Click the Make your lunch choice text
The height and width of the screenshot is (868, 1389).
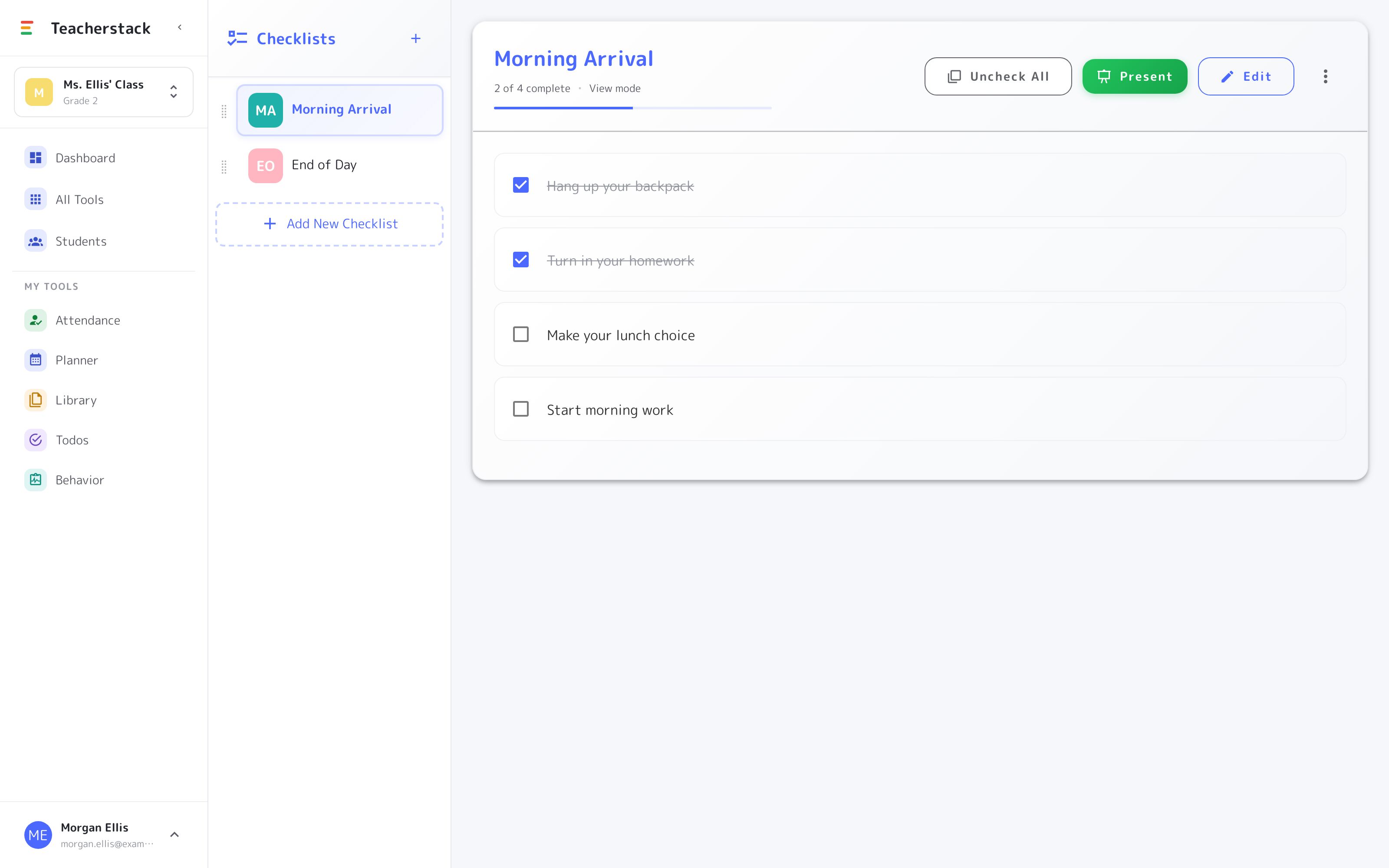[x=620, y=335]
